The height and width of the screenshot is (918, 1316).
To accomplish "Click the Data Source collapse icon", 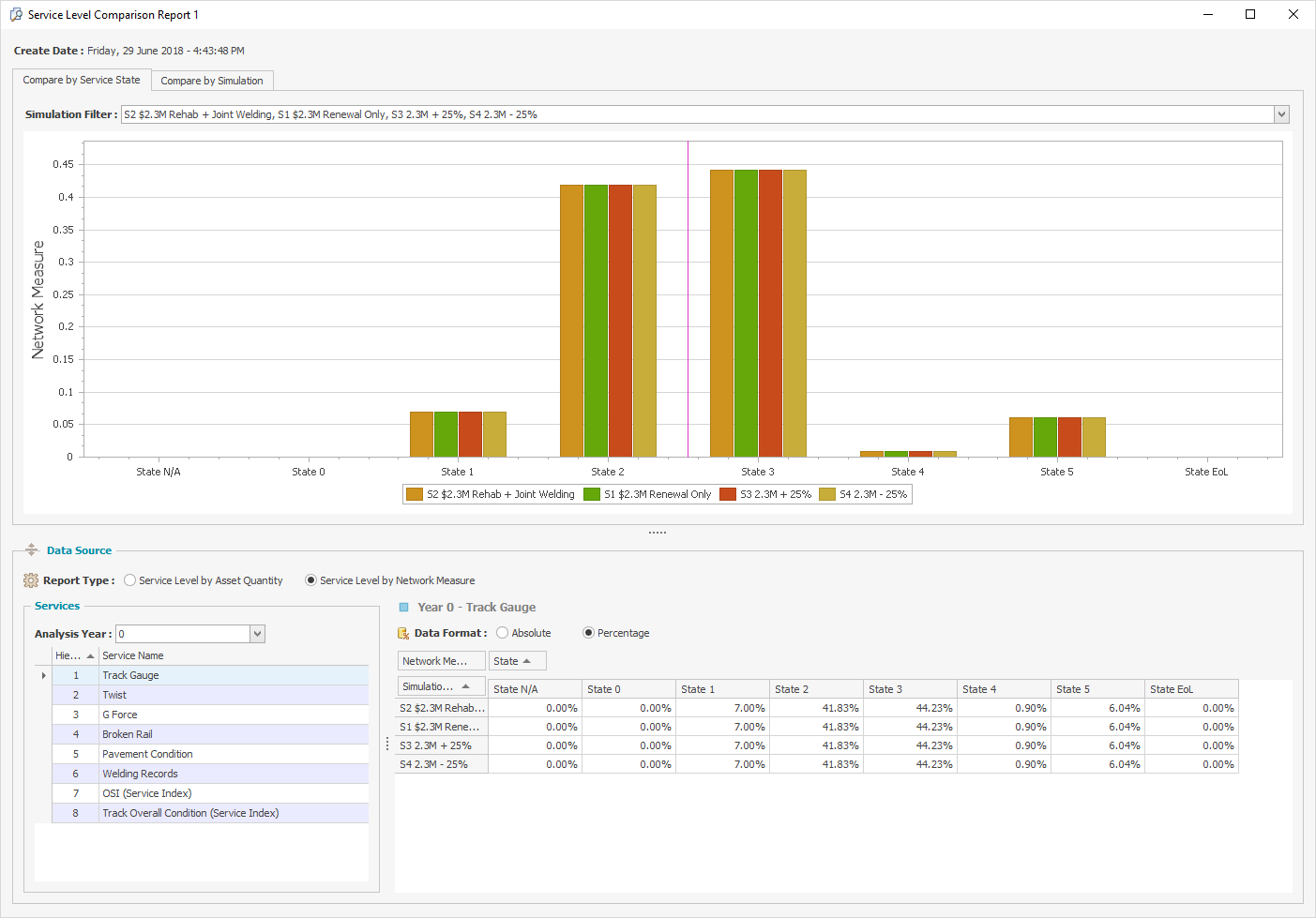I will (31, 550).
